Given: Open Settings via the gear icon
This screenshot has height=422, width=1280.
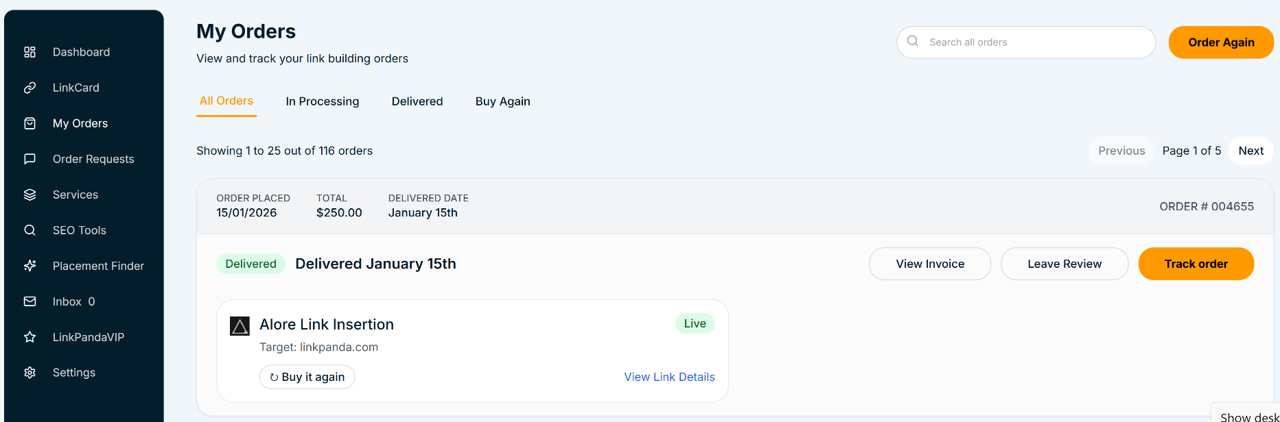Looking at the screenshot, I should click(x=30, y=373).
